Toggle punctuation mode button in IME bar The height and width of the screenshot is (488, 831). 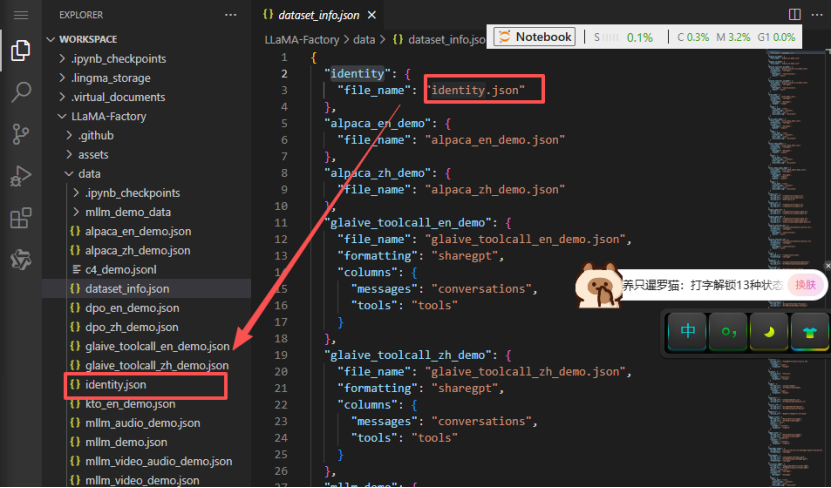(x=729, y=331)
